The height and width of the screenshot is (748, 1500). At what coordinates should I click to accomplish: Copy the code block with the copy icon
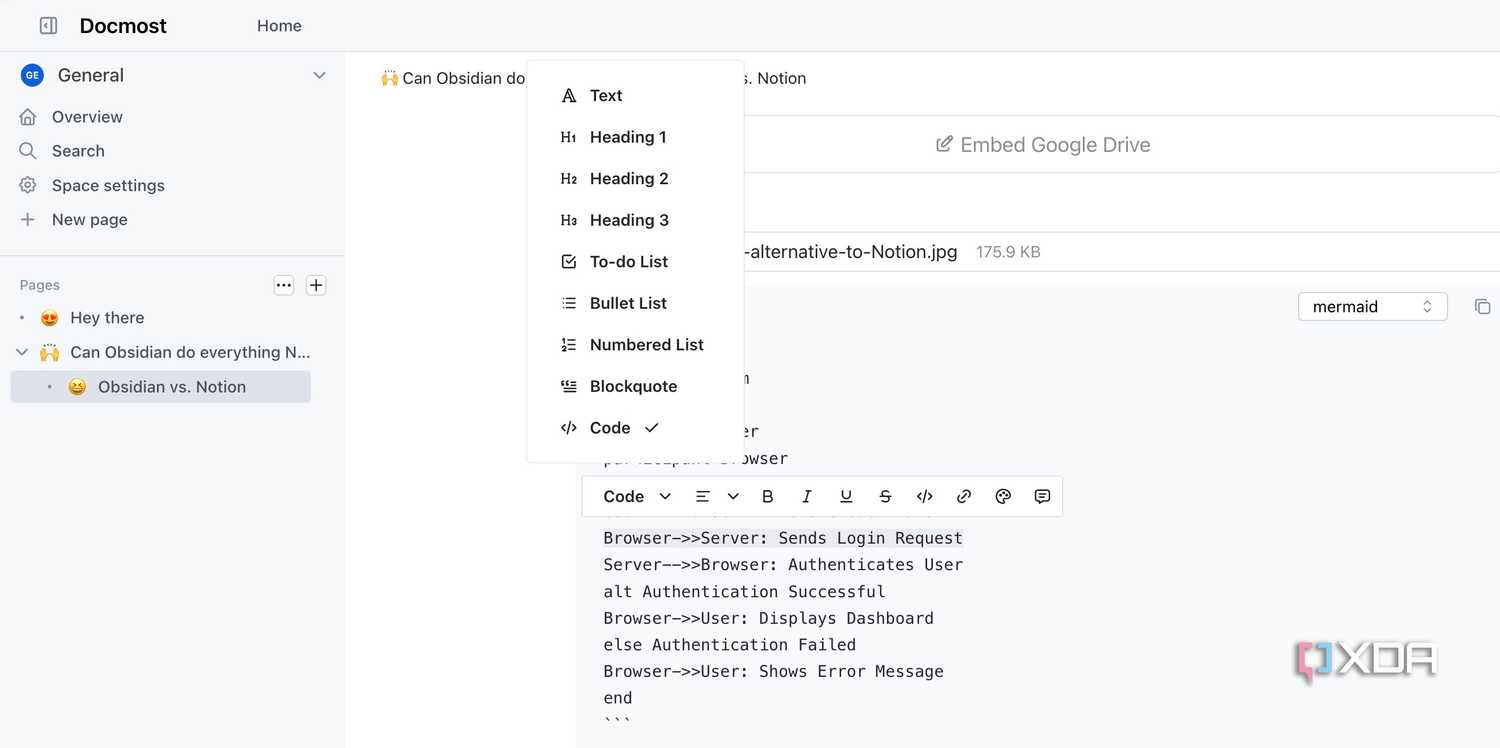pyautogui.click(x=1482, y=306)
